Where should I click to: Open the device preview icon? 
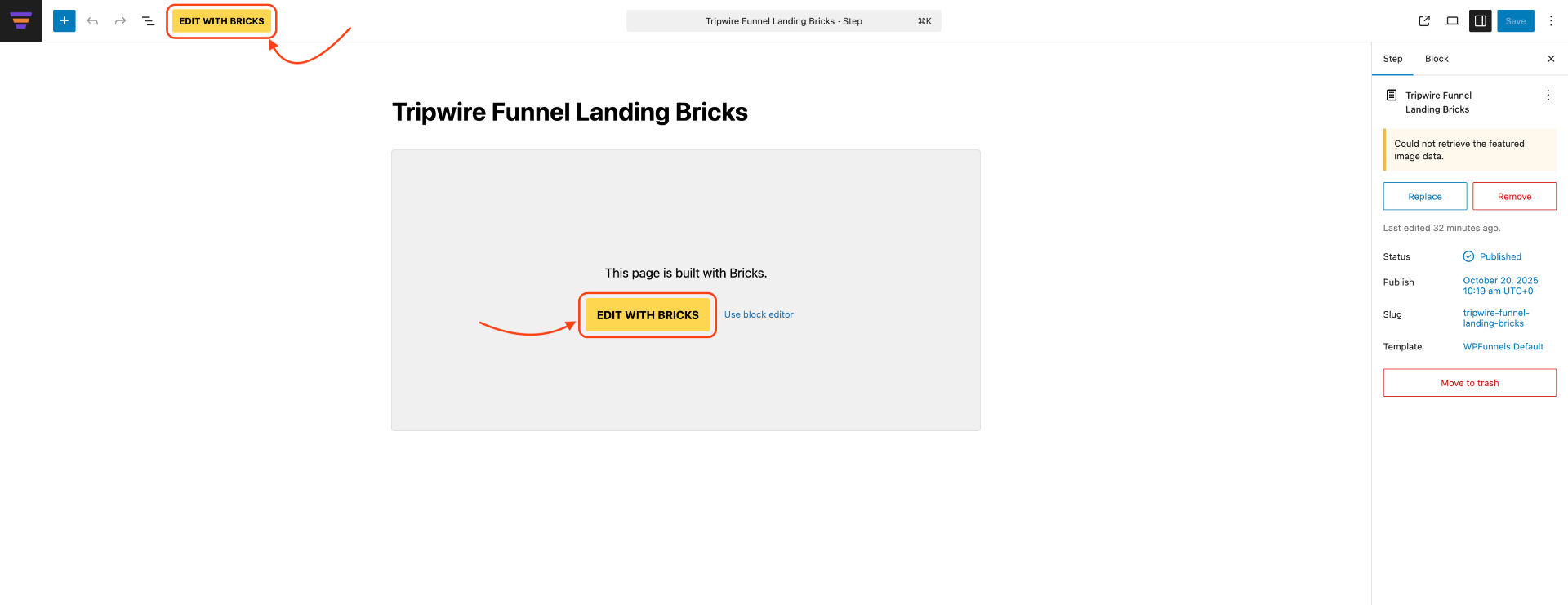(1452, 21)
